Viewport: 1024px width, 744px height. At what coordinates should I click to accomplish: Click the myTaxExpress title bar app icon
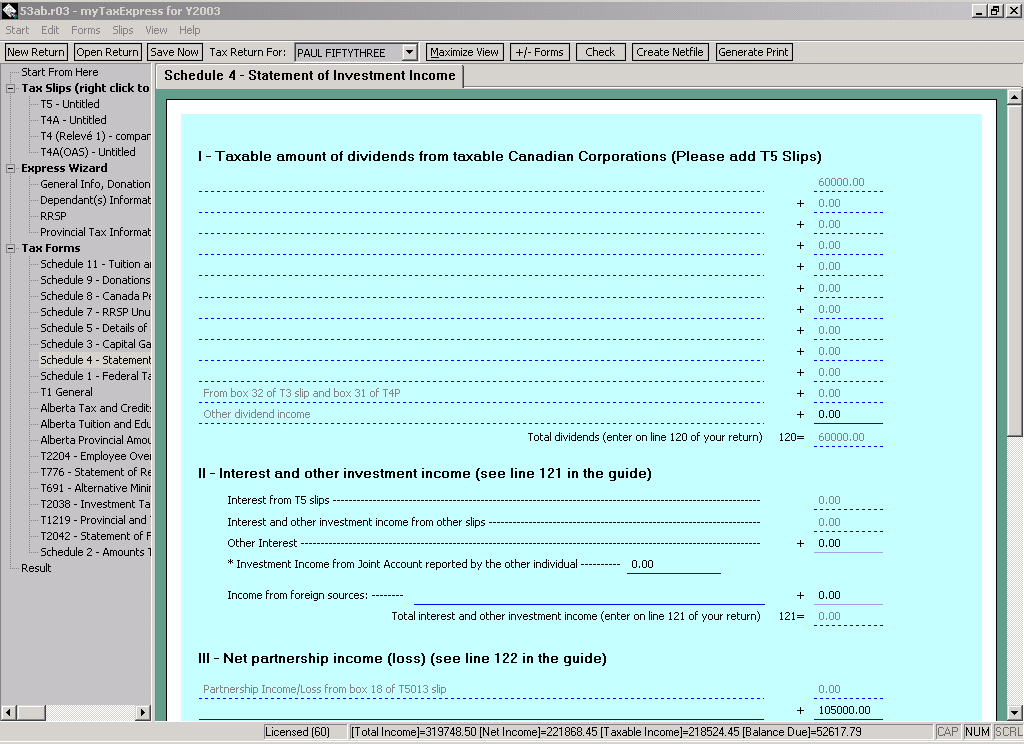pyautogui.click(x=10, y=10)
